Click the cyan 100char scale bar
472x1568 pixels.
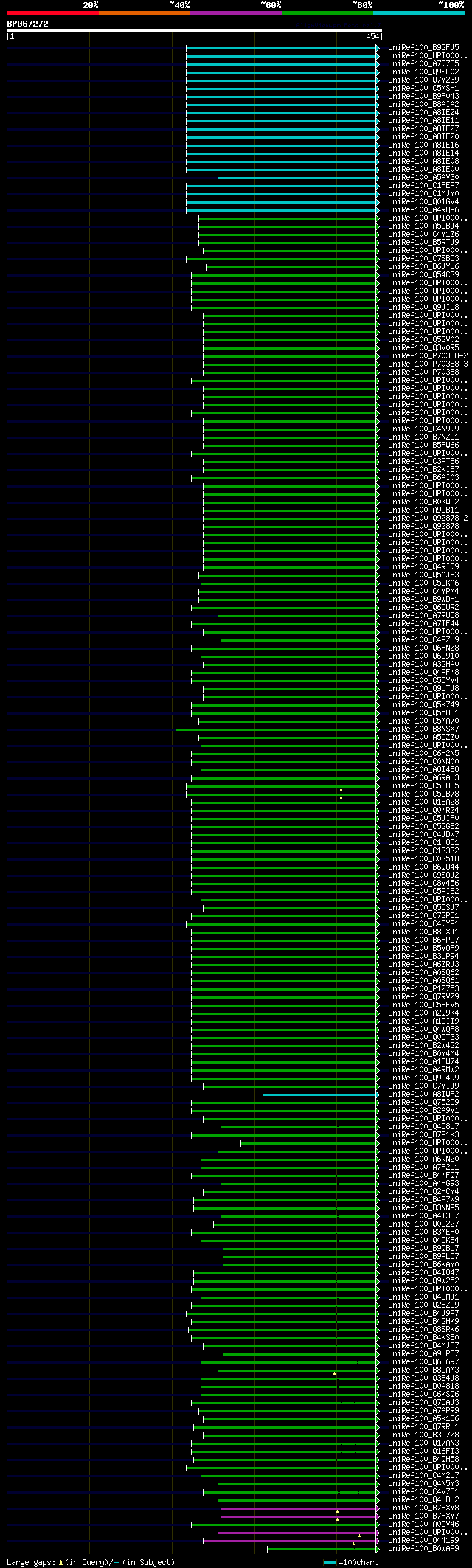coord(330,1563)
